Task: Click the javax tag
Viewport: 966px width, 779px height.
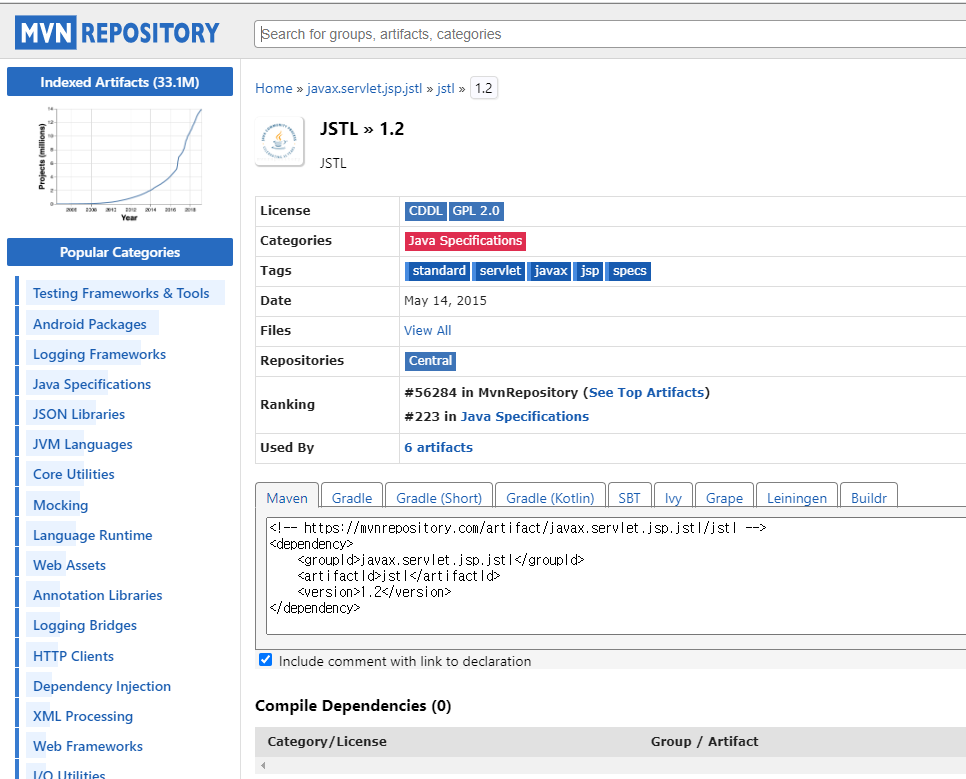Action: point(550,271)
